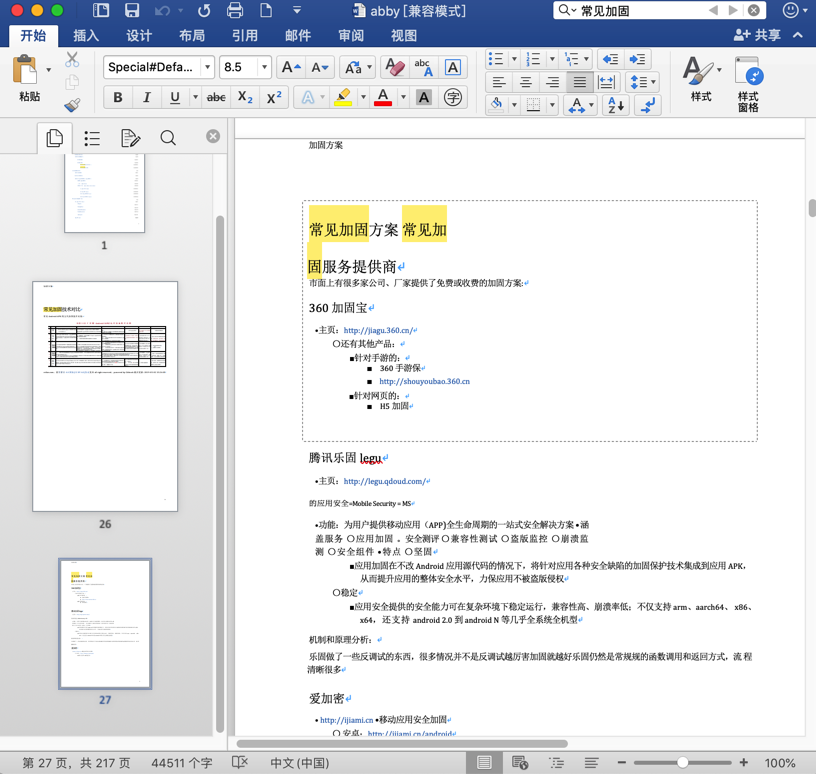
Task: Open the http://legu.qdoud.com/ link
Action: click(x=385, y=481)
